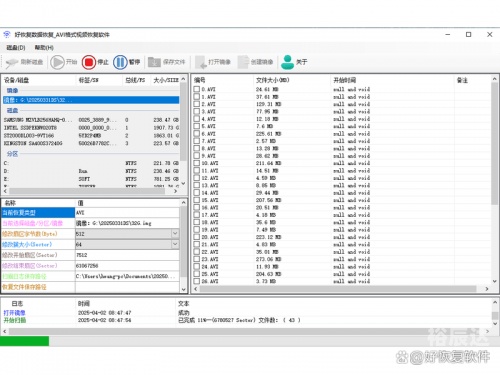
Task: Click the Create Image (创建镜像) toolbar icon
Action: [x=244, y=62]
